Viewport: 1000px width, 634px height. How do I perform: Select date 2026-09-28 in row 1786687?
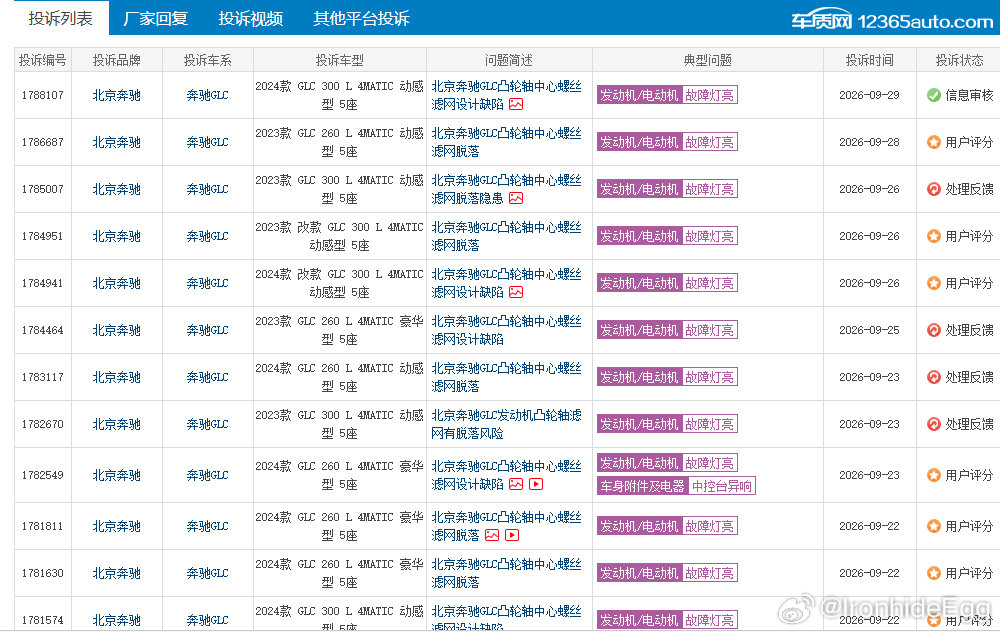click(x=869, y=142)
